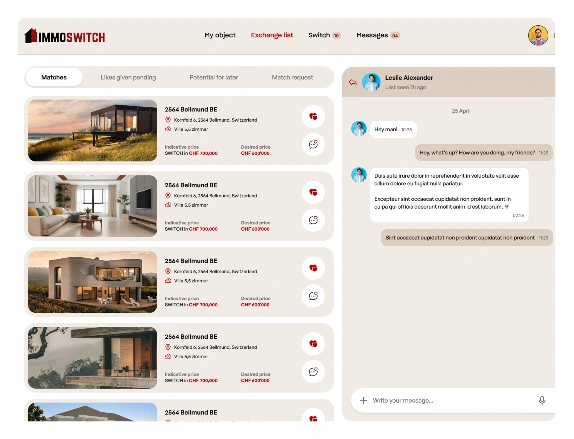
Task: Click microphone icon to record voice message
Action: [x=542, y=400]
